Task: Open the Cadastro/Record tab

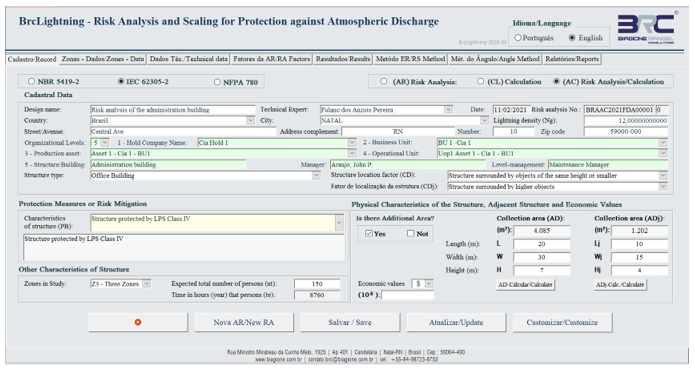Action: coord(32,59)
